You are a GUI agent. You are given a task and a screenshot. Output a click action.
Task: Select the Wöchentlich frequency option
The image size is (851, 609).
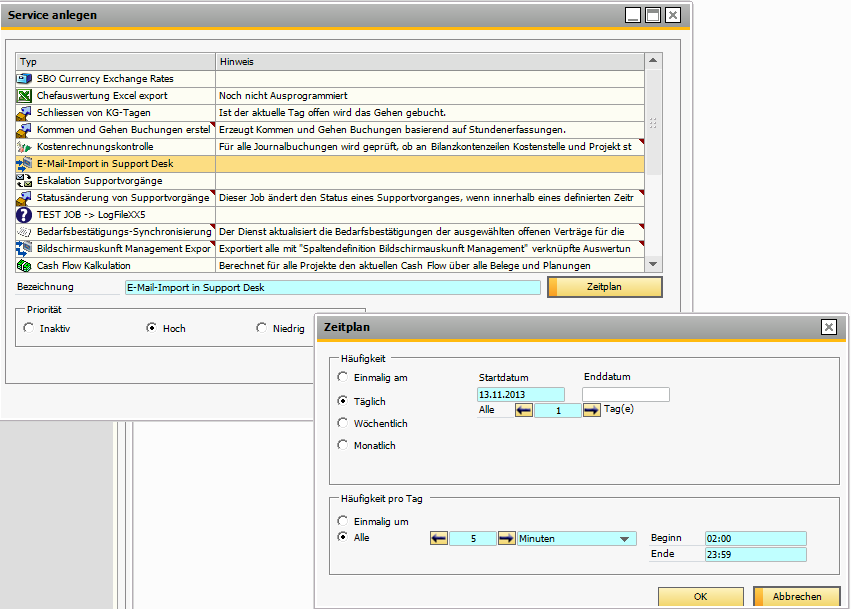pyautogui.click(x=344, y=423)
